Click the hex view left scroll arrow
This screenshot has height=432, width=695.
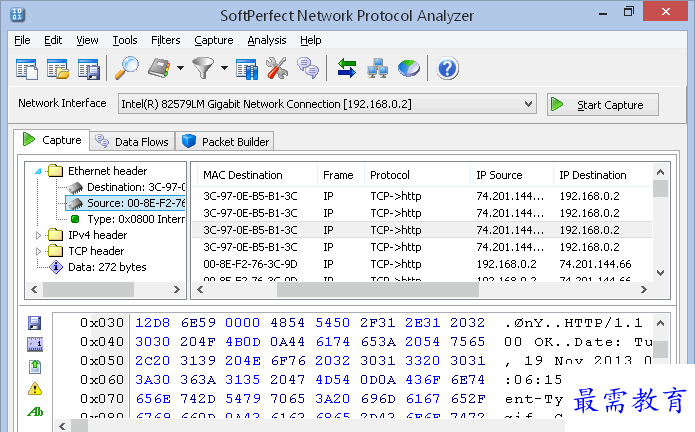[x=62, y=427]
